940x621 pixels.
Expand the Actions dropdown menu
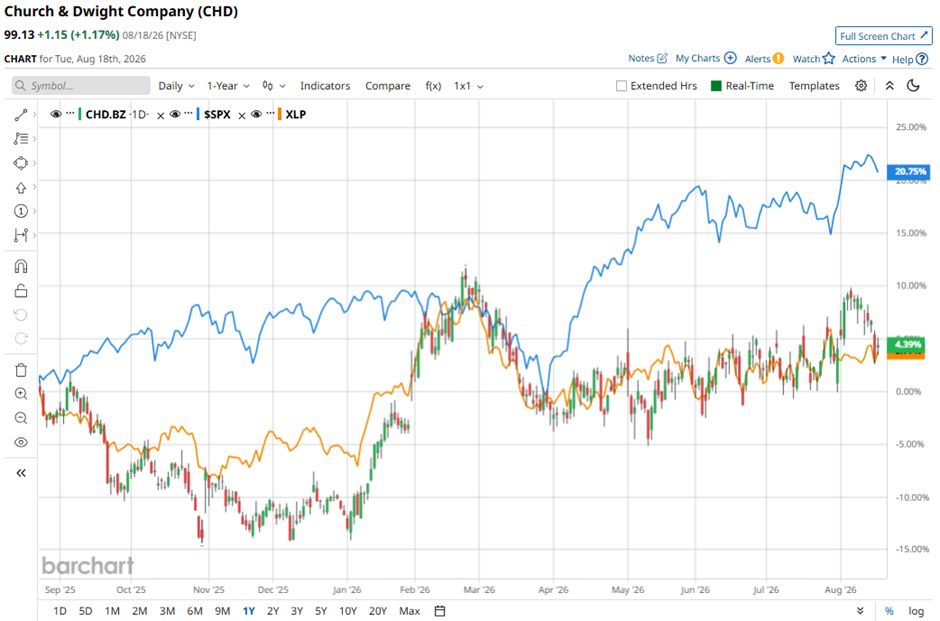pos(864,58)
